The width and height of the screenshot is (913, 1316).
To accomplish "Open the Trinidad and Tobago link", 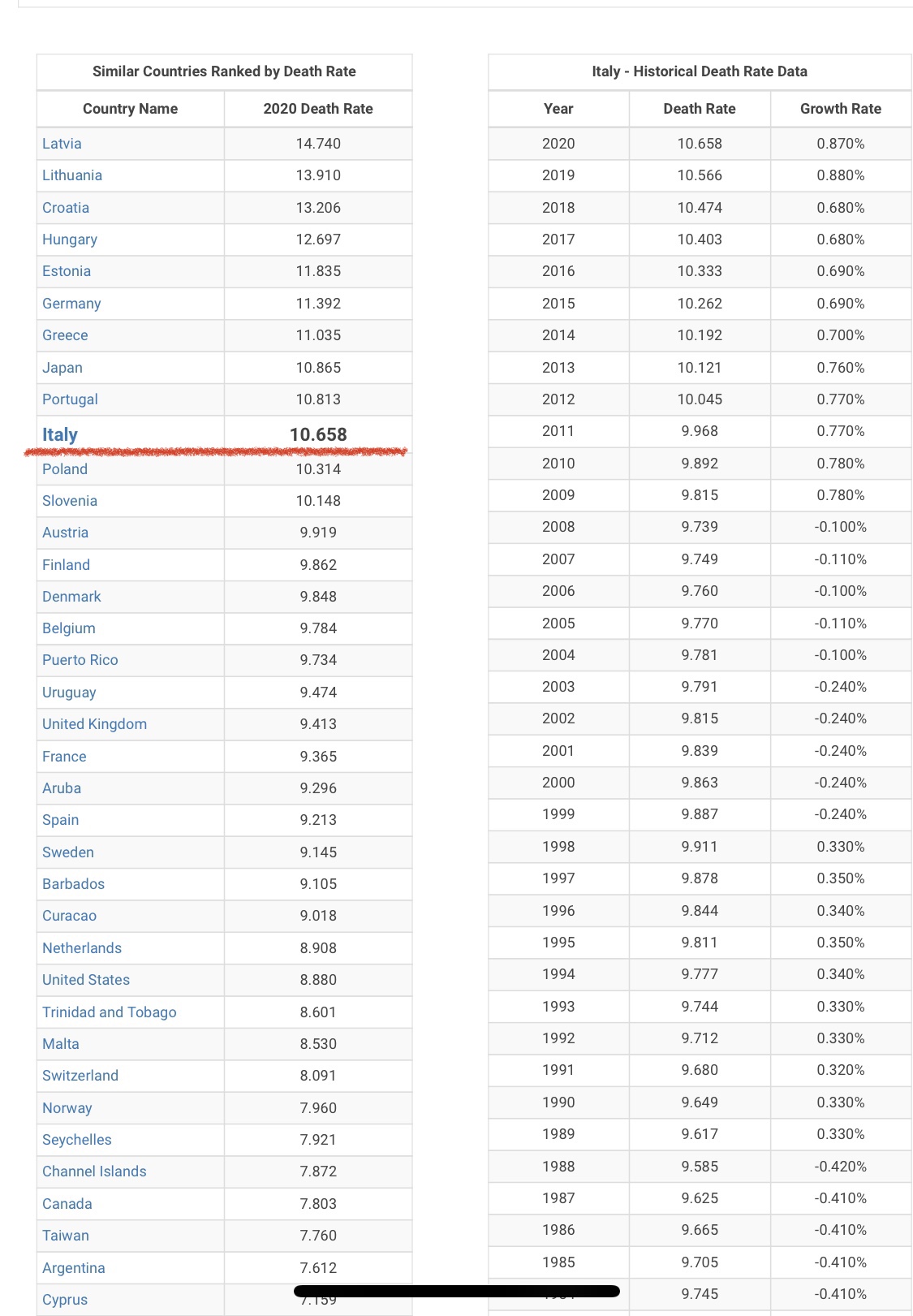I will click(110, 1012).
